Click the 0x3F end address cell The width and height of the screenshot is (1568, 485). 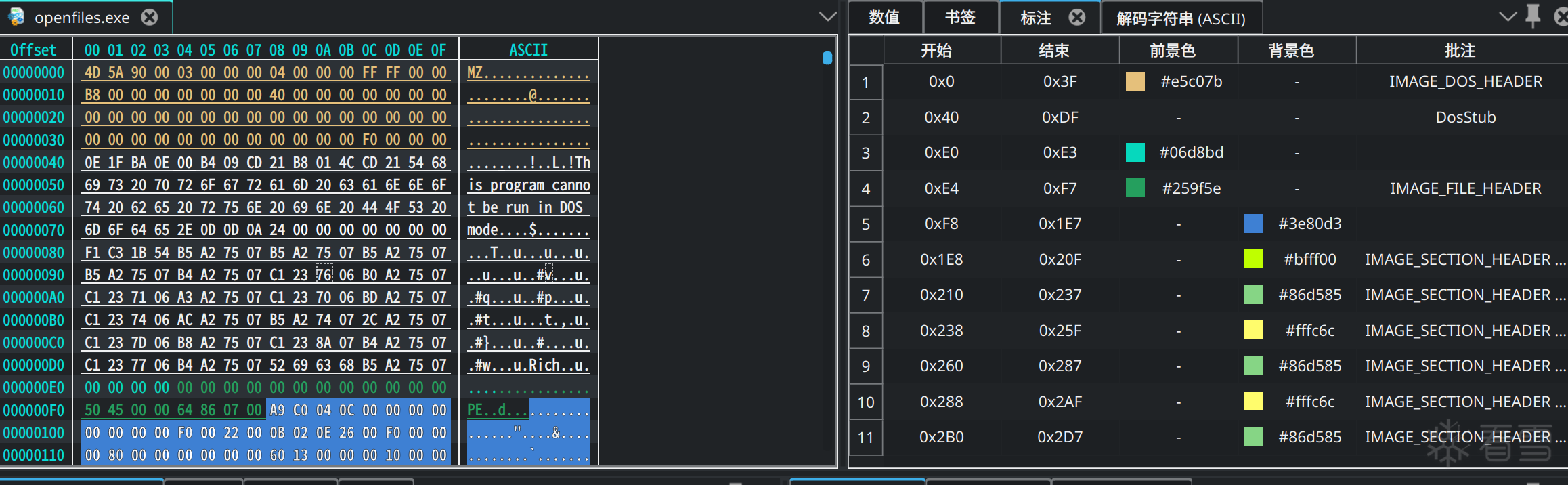(x=1060, y=81)
